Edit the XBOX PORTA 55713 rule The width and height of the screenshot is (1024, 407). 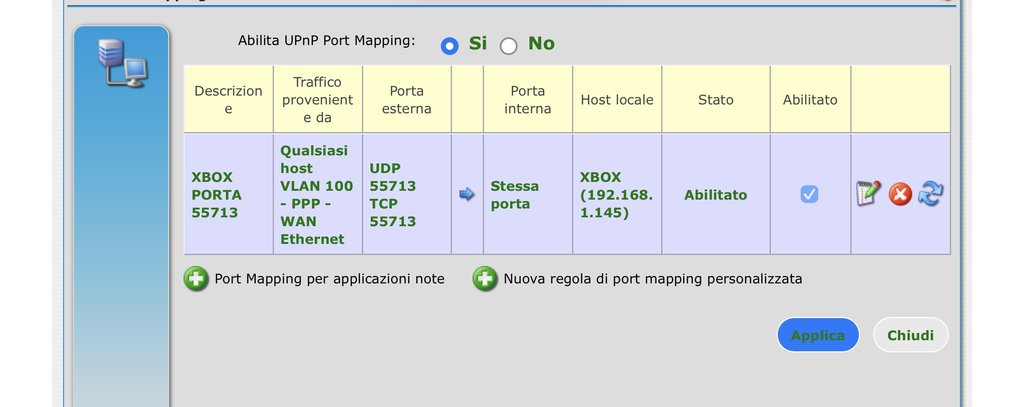(869, 194)
